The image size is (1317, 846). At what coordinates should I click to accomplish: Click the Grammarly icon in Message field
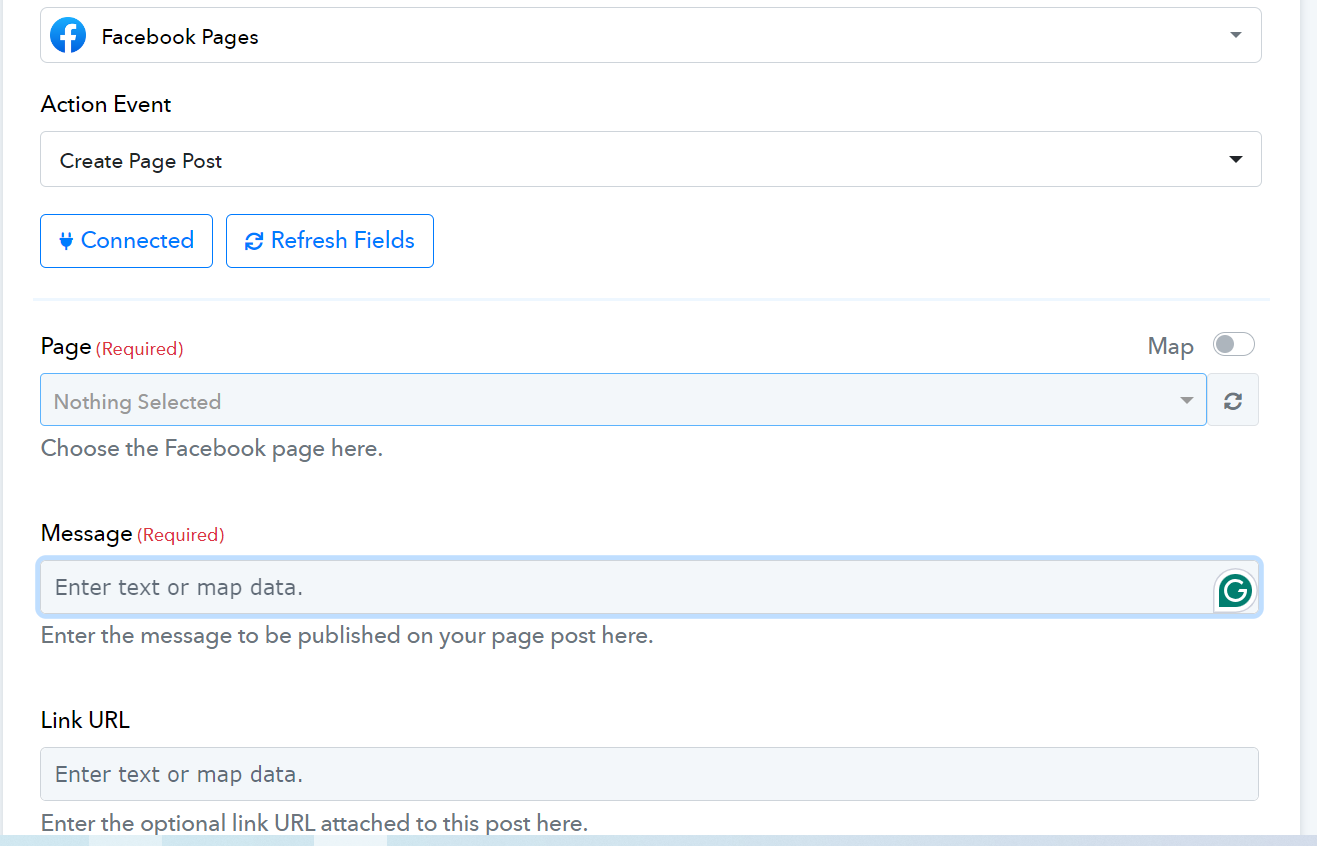1235,591
